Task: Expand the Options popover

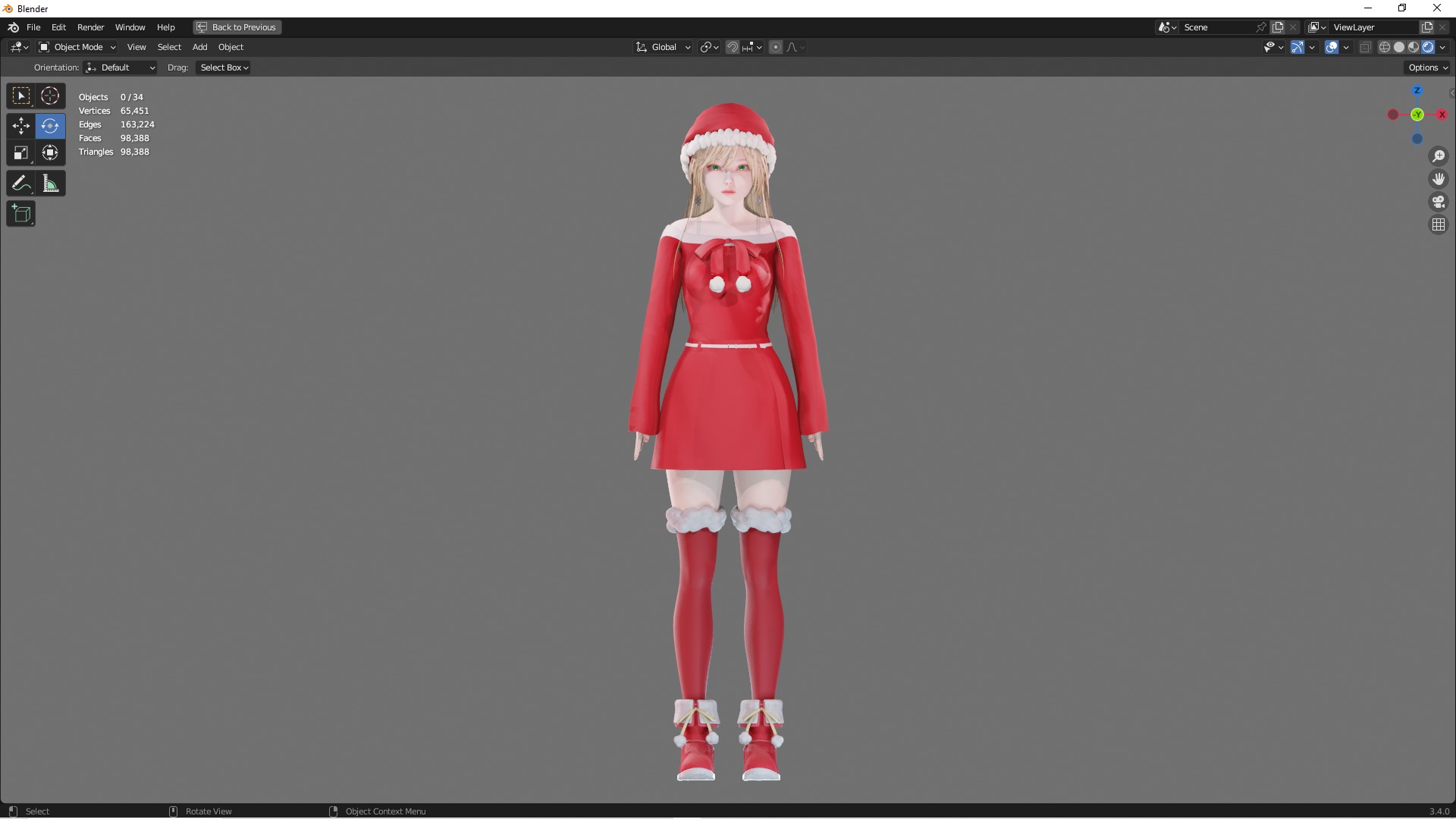Action: coord(1428,67)
